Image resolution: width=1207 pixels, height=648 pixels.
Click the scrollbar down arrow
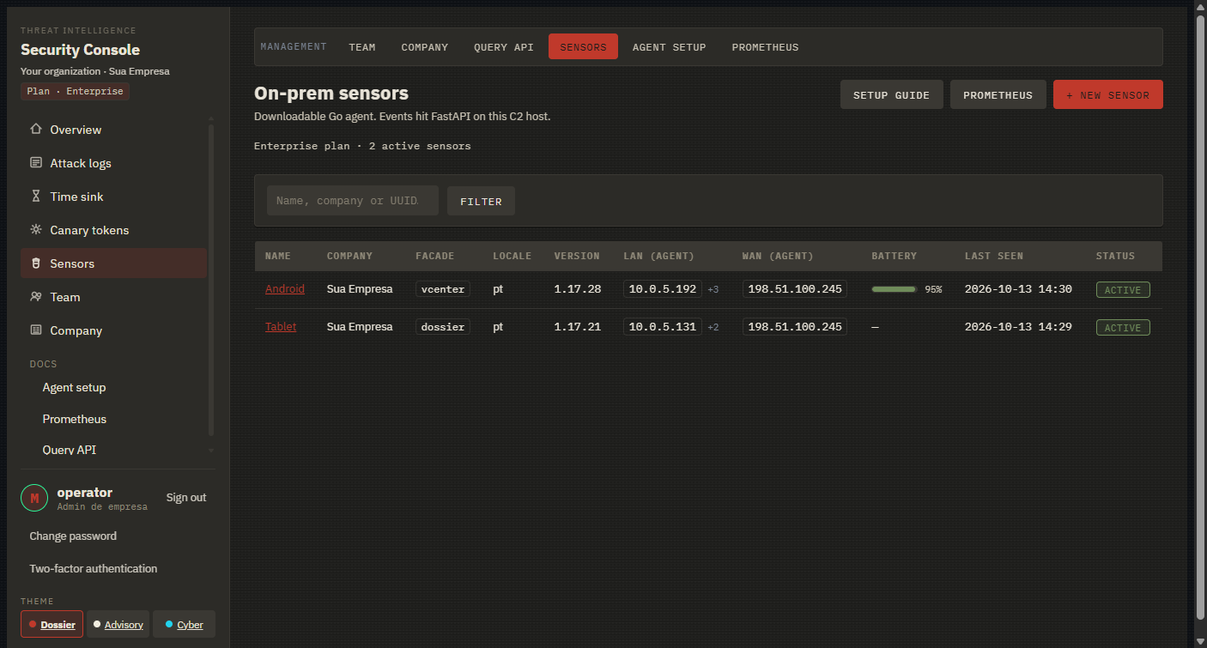coord(1201,640)
